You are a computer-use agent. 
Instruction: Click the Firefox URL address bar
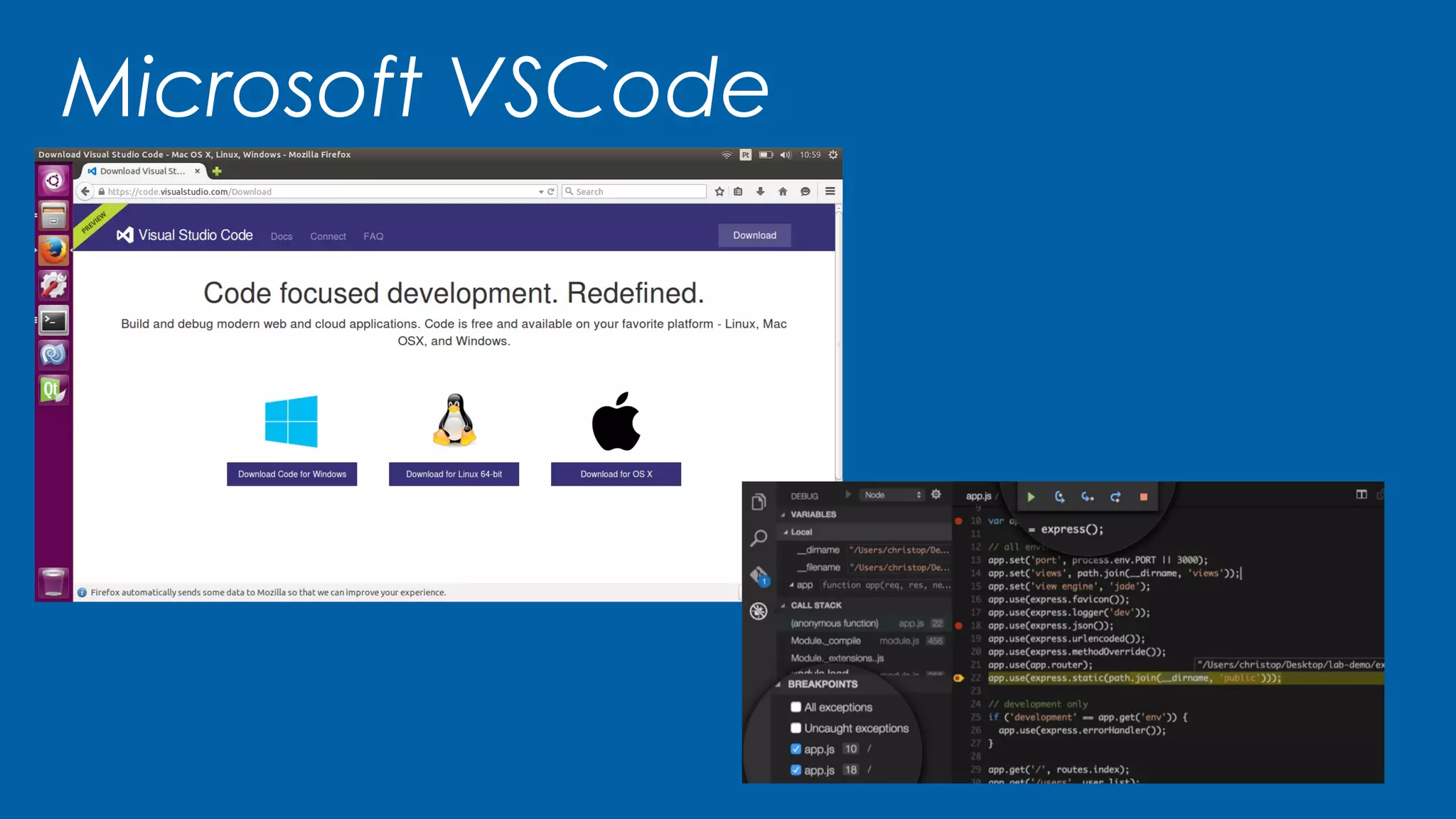coord(316,192)
